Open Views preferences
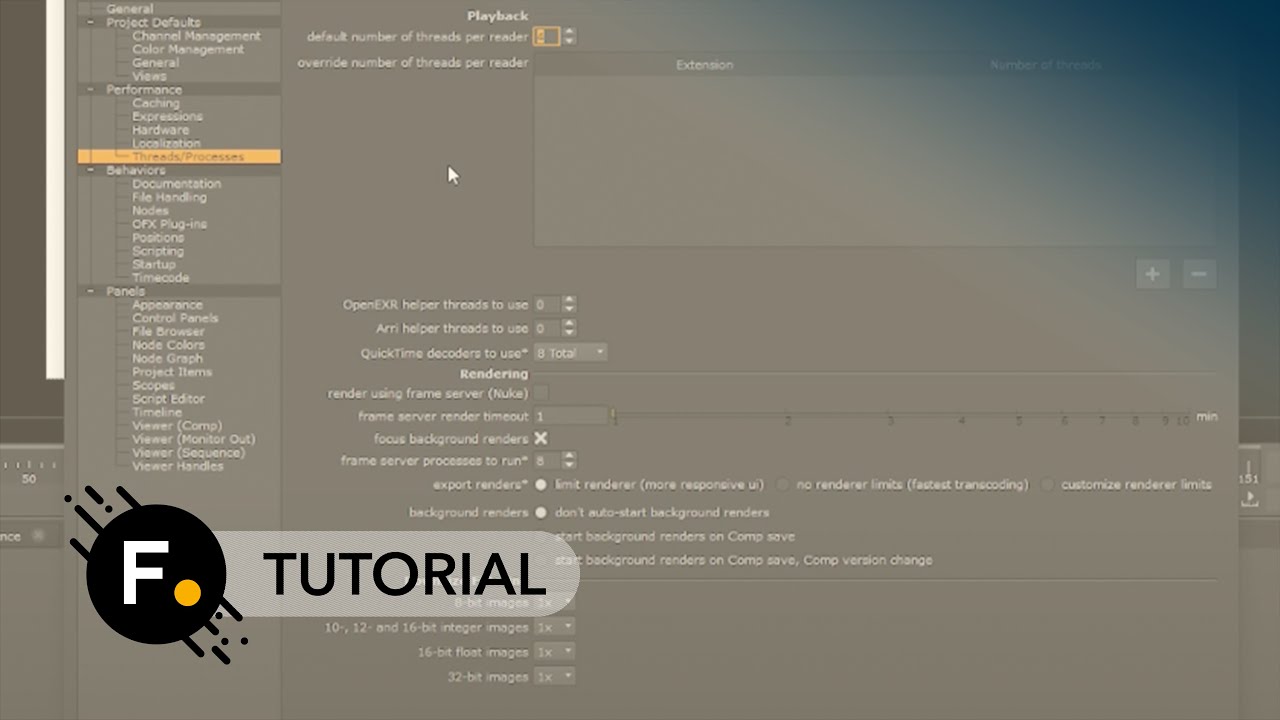The image size is (1280, 720). tap(149, 76)
